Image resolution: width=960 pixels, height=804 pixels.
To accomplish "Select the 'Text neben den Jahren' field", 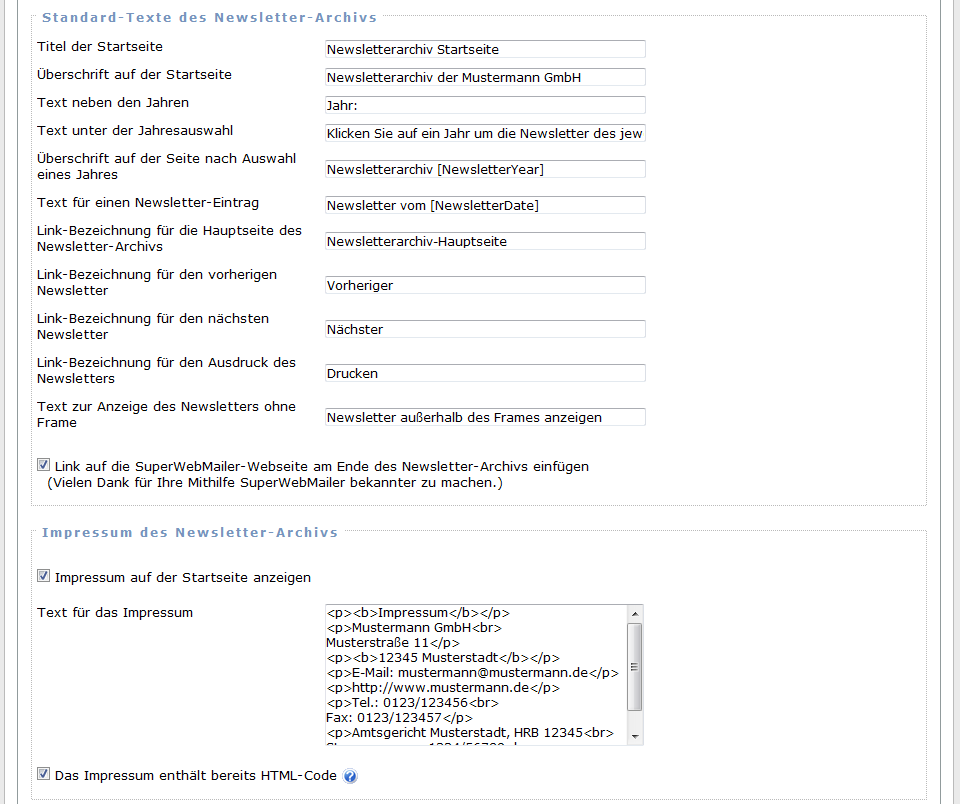I will click(485, 105).
